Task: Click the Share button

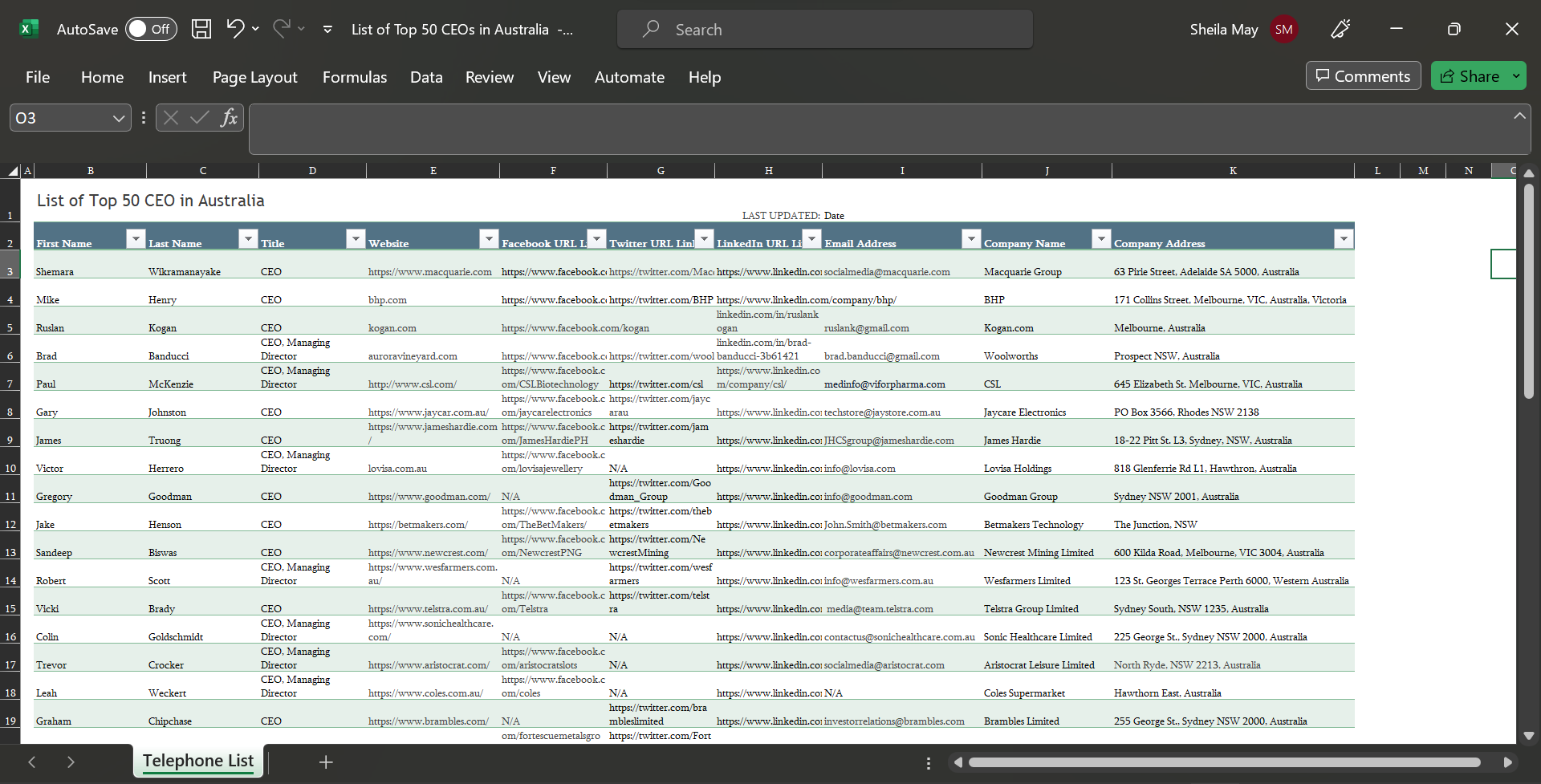Action: [x=1469, y=76]
